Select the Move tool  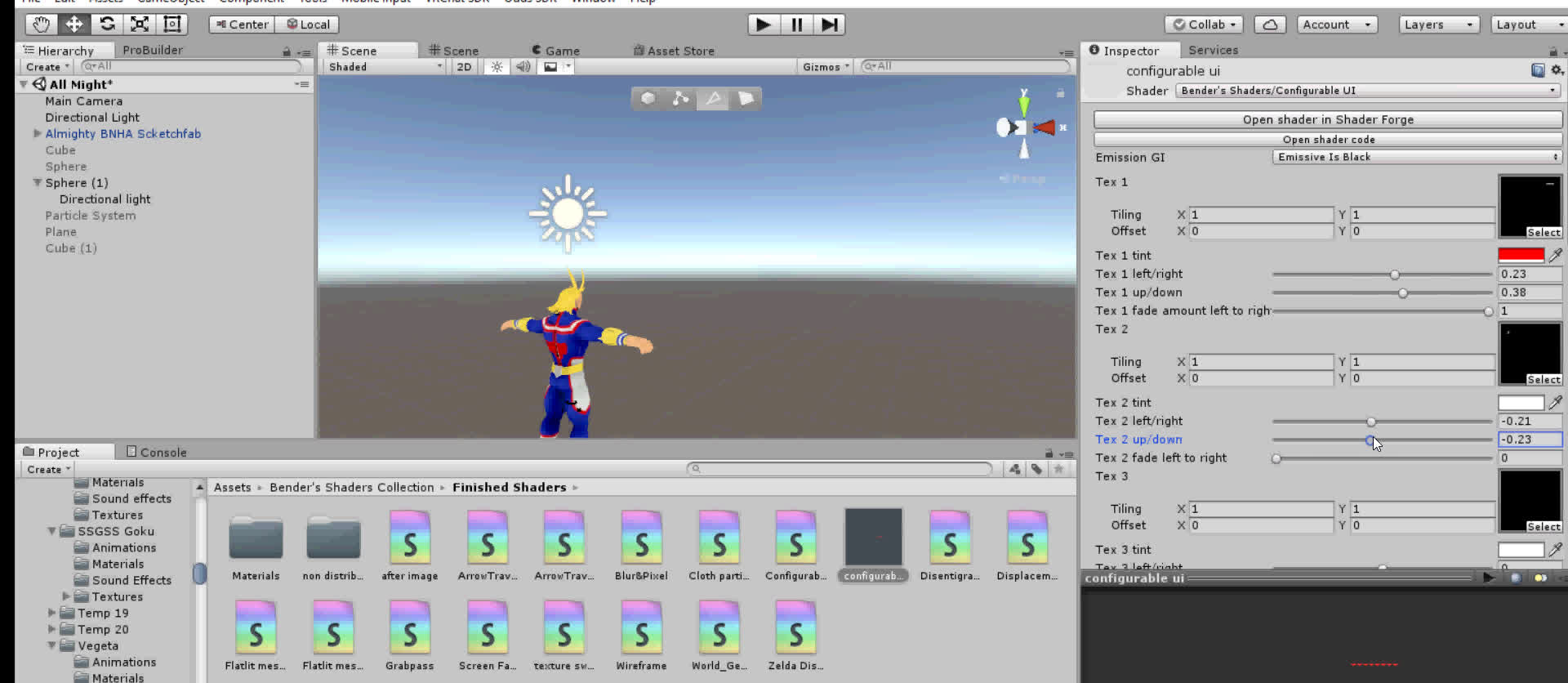coord(73,25)
